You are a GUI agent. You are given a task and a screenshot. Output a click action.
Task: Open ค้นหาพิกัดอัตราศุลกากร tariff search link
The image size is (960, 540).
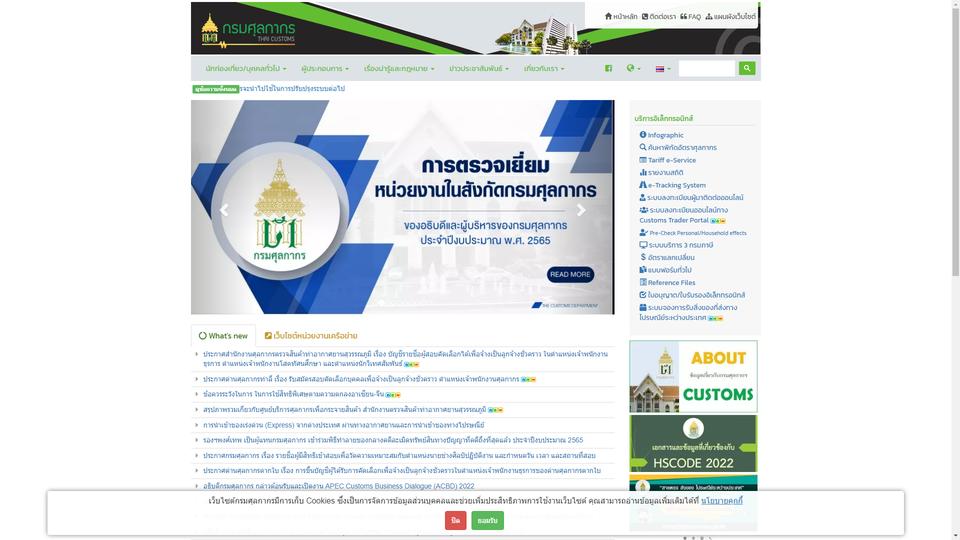click(678, 148)
